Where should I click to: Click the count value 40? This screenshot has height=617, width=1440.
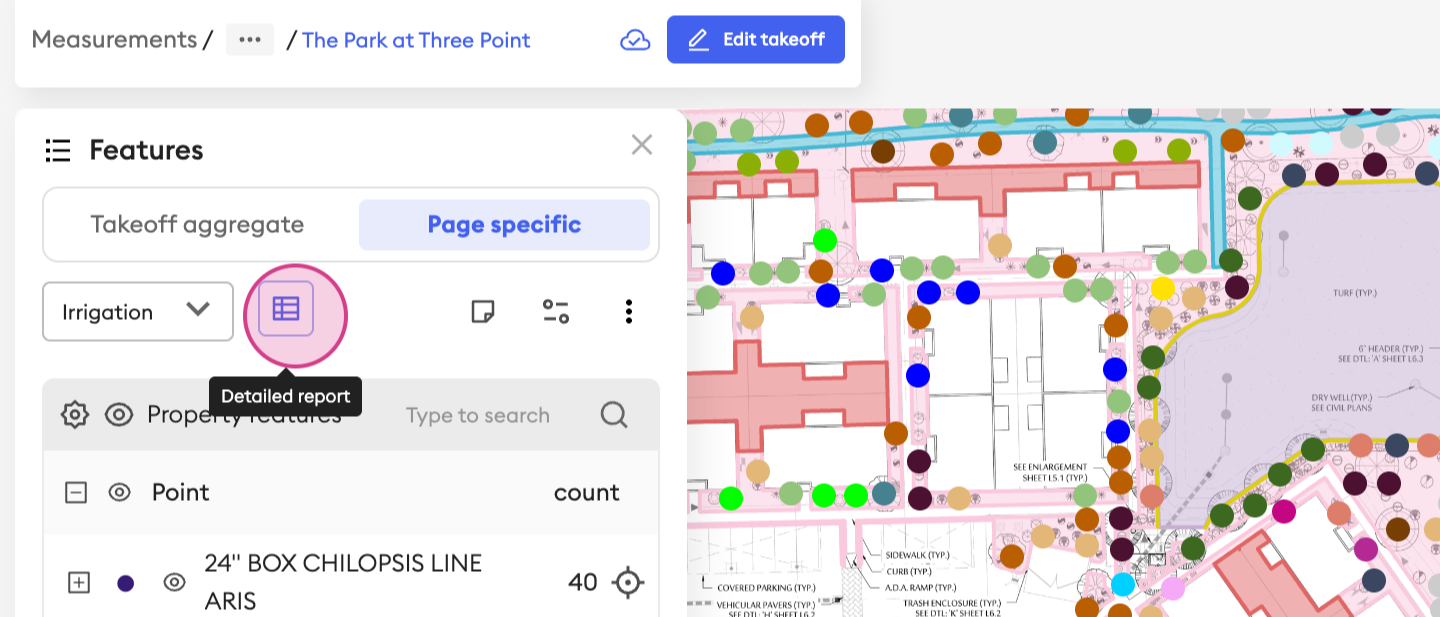click(583, 582)
